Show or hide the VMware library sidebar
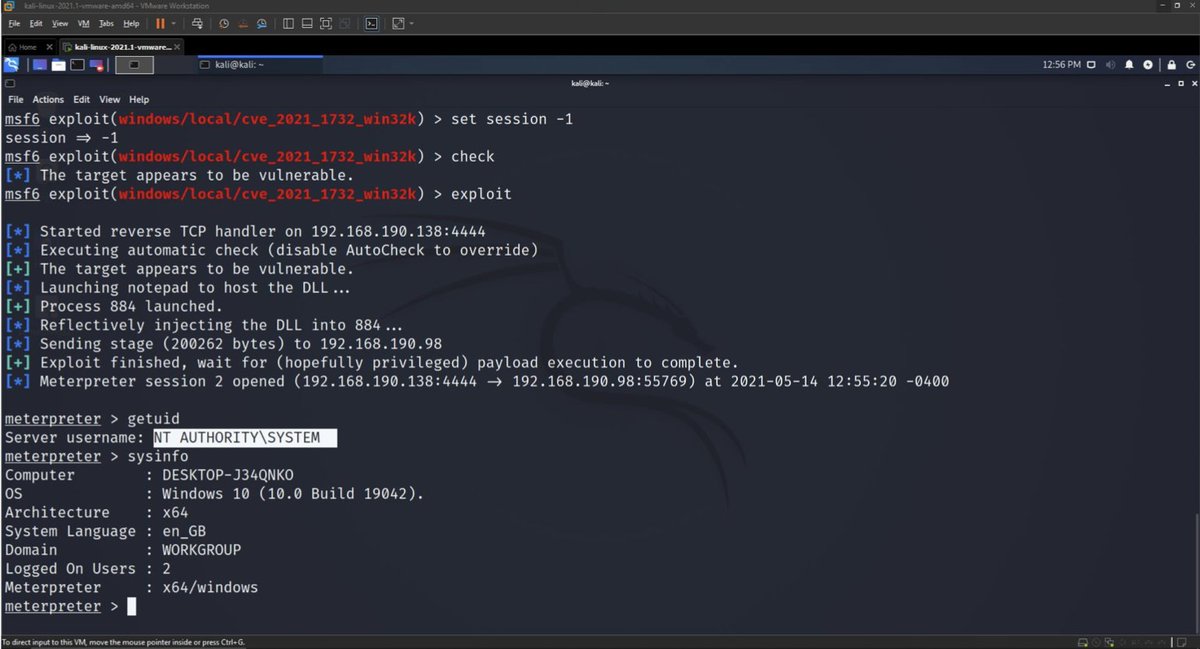Image resolution: width=1200 pixels, height=649 pixels. (x=288, y=23)
